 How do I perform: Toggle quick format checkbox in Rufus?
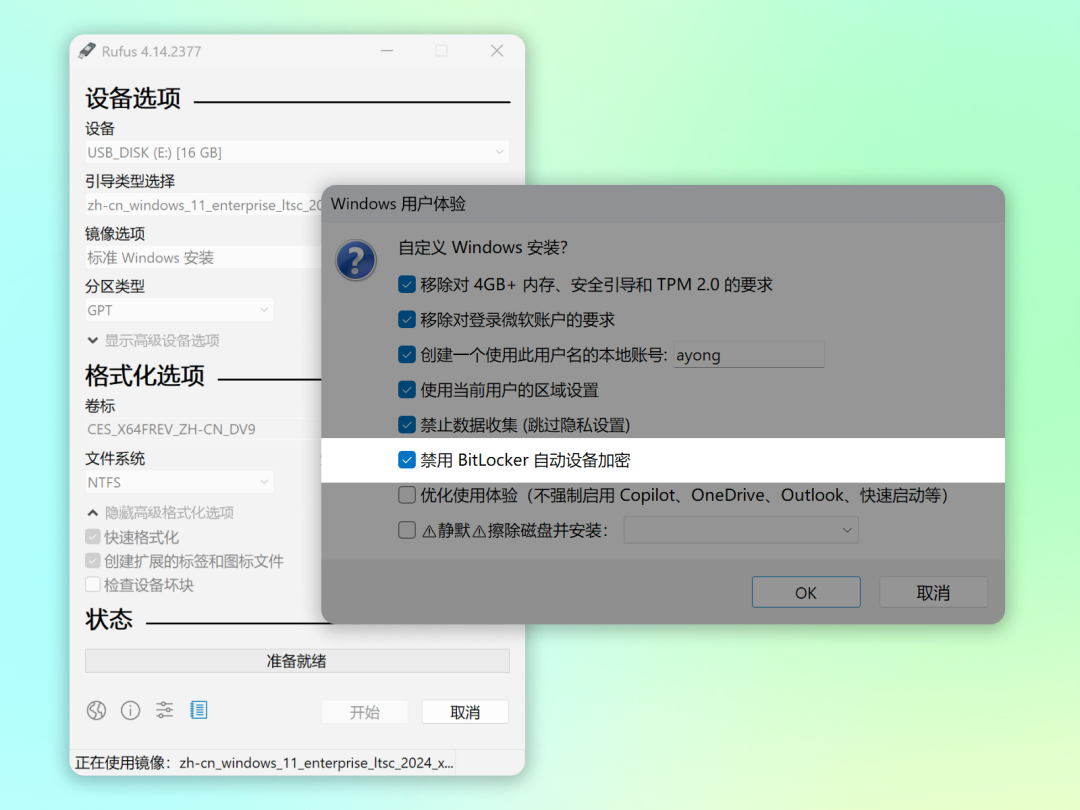point(93,537)
